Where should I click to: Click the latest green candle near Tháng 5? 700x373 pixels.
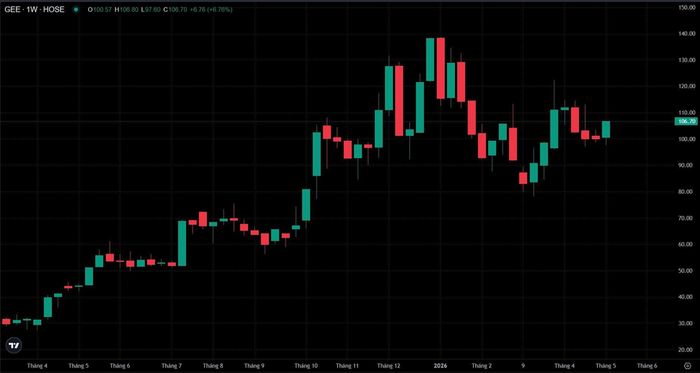coord(606,129)
